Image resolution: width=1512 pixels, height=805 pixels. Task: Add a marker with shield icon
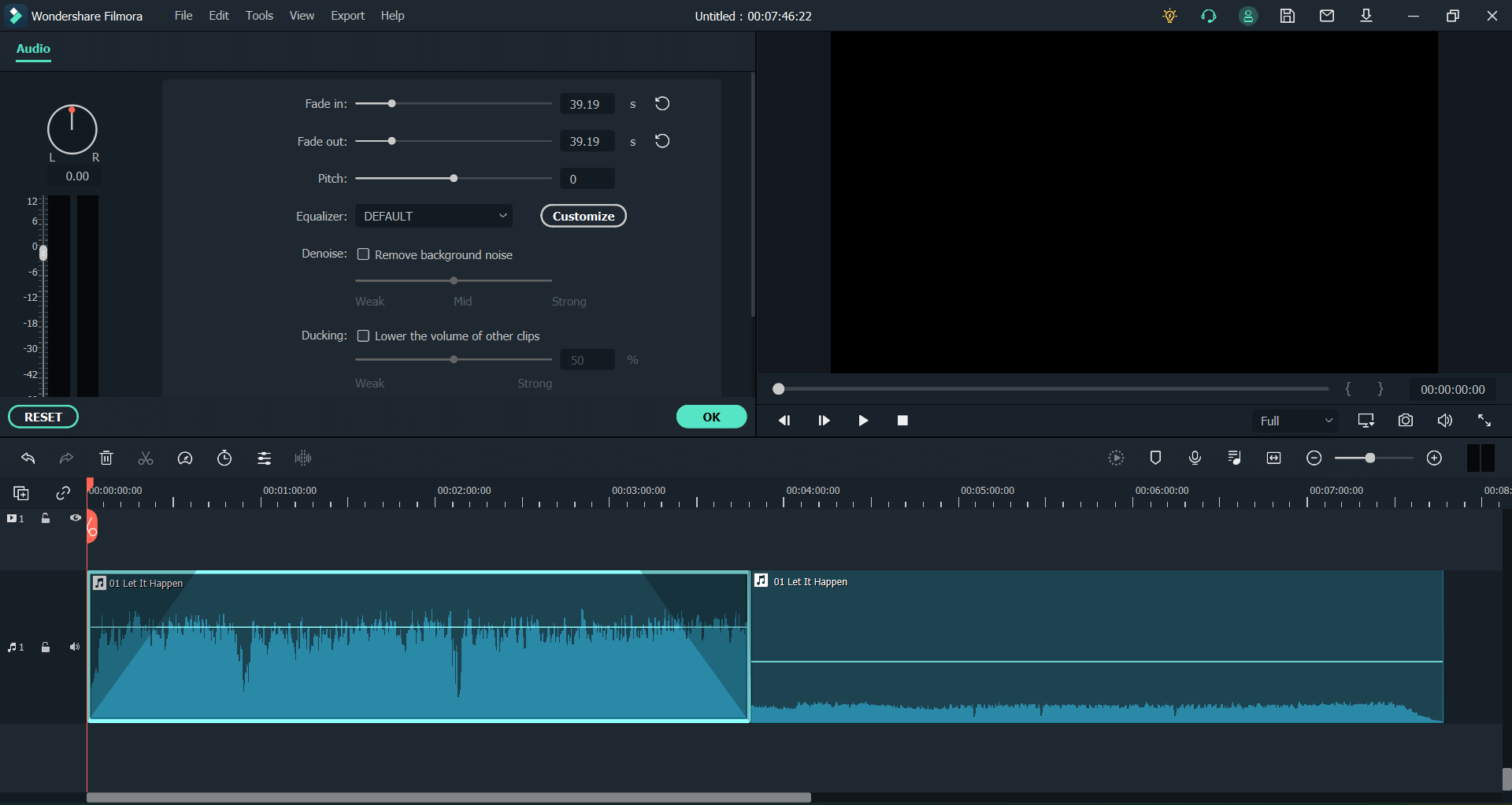[x=1155, y=458]
